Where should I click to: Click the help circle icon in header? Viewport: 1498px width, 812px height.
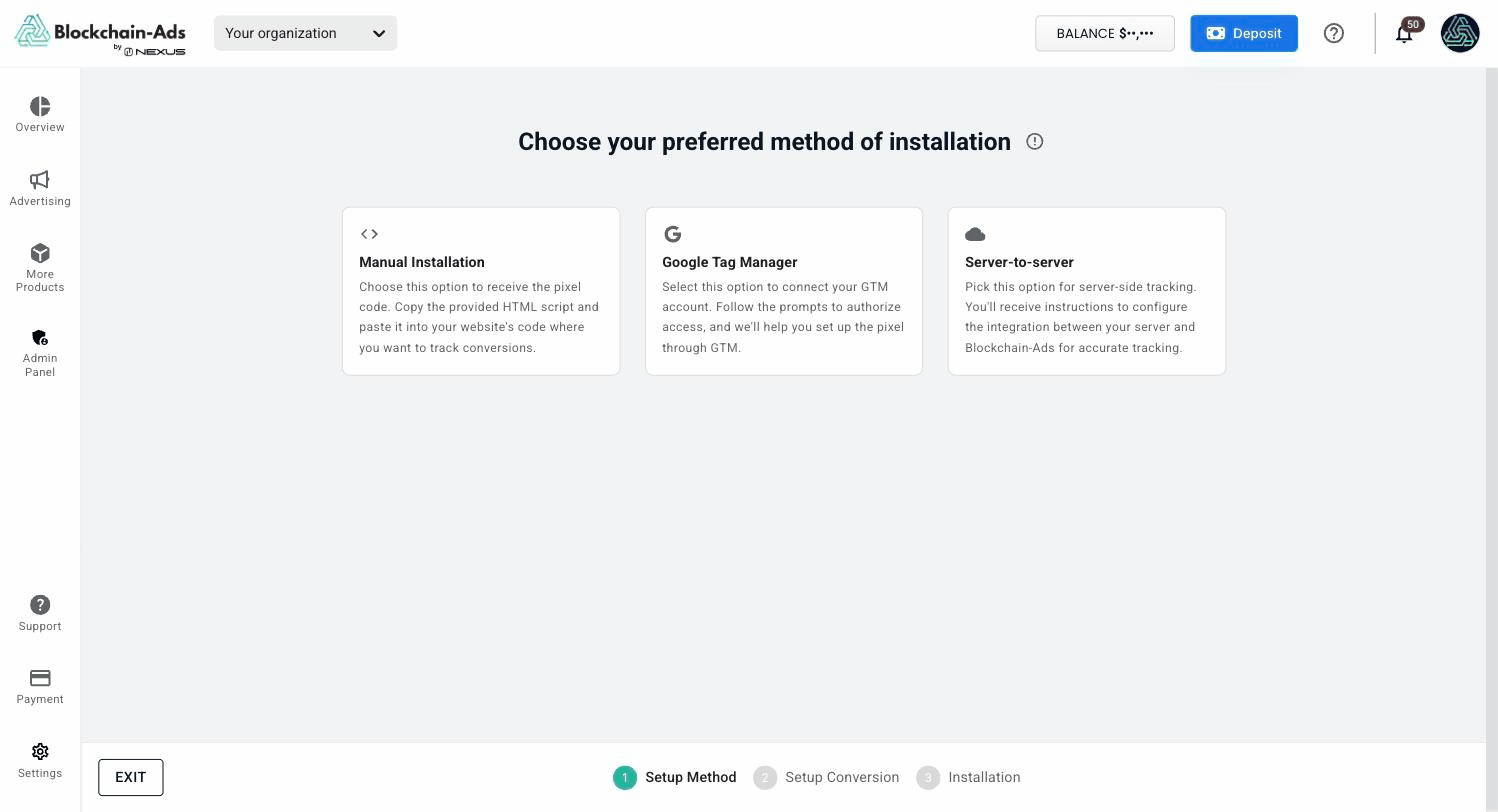point(1333,33)
